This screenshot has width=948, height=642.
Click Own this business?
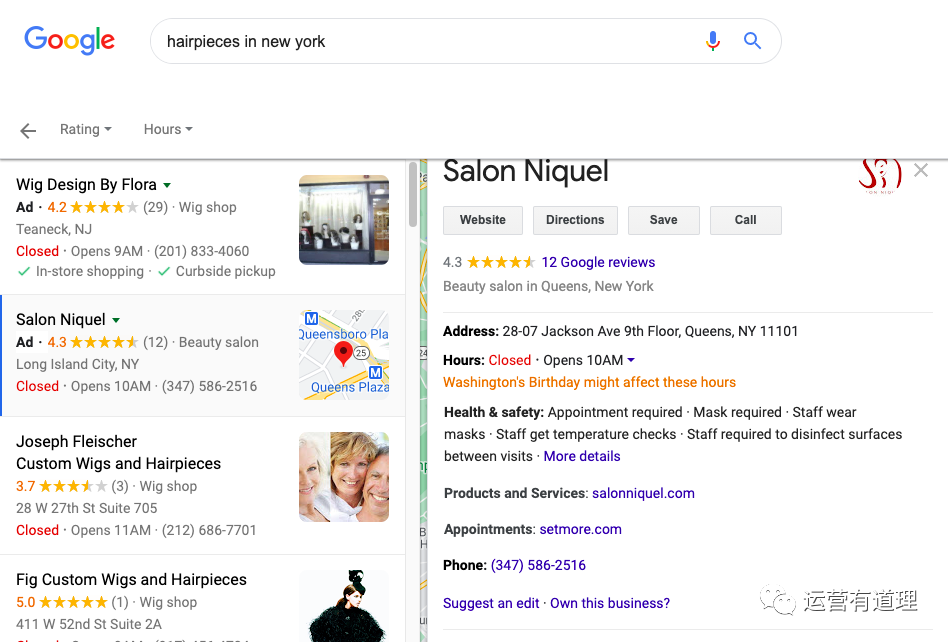pos(610,603)
